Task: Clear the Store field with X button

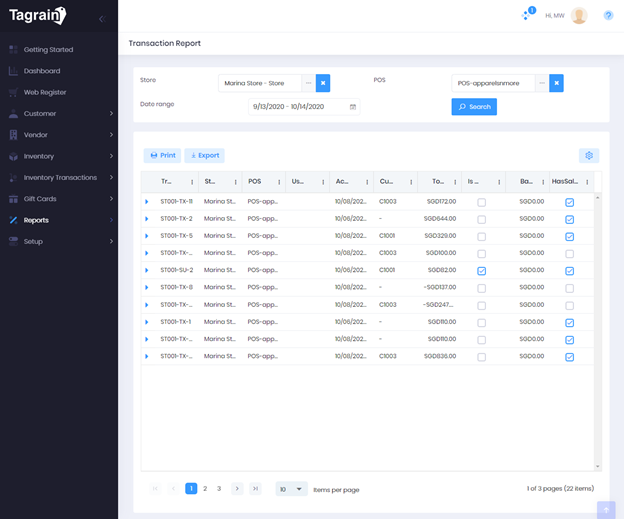Action: point(323,83)
